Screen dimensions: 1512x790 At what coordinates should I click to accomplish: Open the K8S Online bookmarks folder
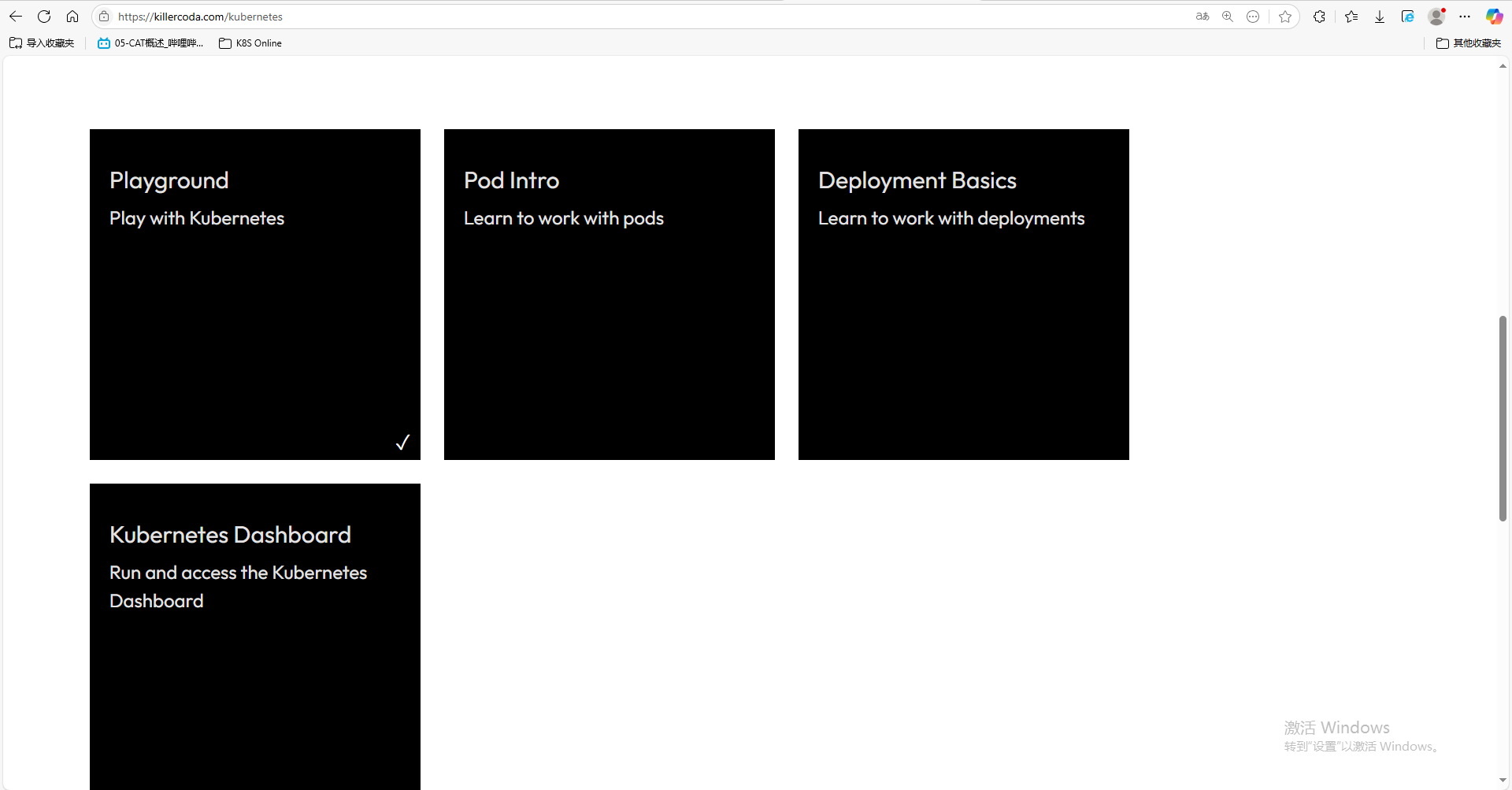[x=250, y=43]
